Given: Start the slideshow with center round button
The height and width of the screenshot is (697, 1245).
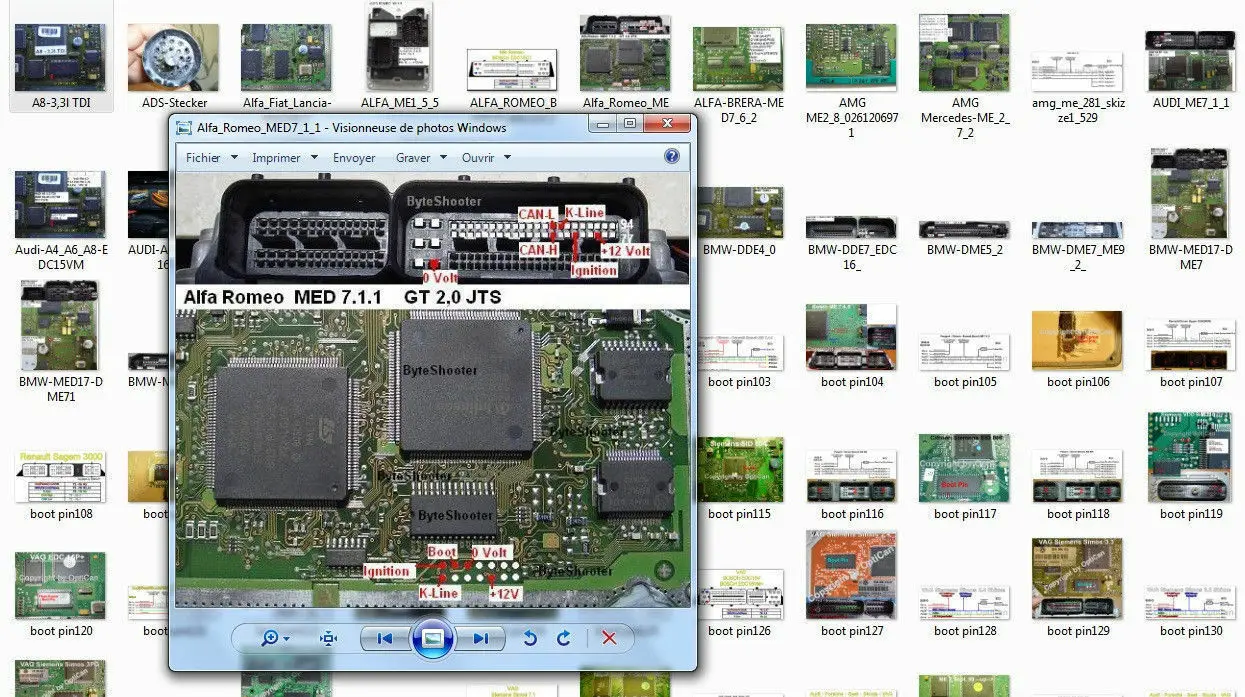Looking at the screenshot, I should [433, 639].
